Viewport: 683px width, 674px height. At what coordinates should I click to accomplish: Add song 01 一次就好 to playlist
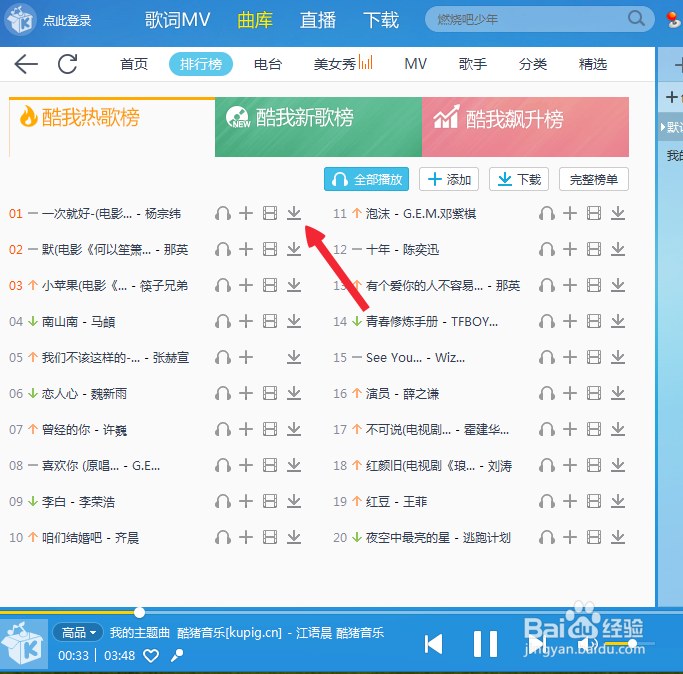[x=246, y=213]
